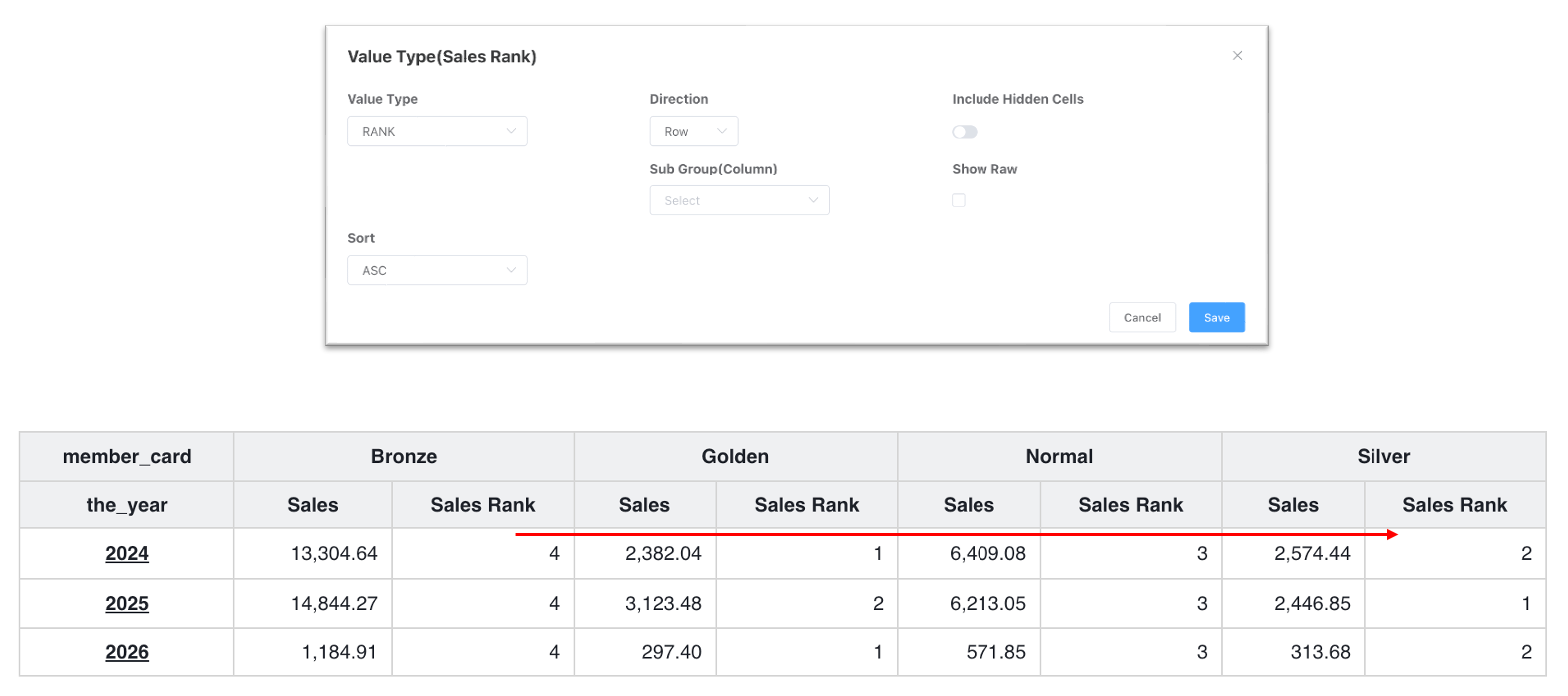Click the Normal column header
The height and width of the screenshot is (696, 1568).
(1059, 456)
